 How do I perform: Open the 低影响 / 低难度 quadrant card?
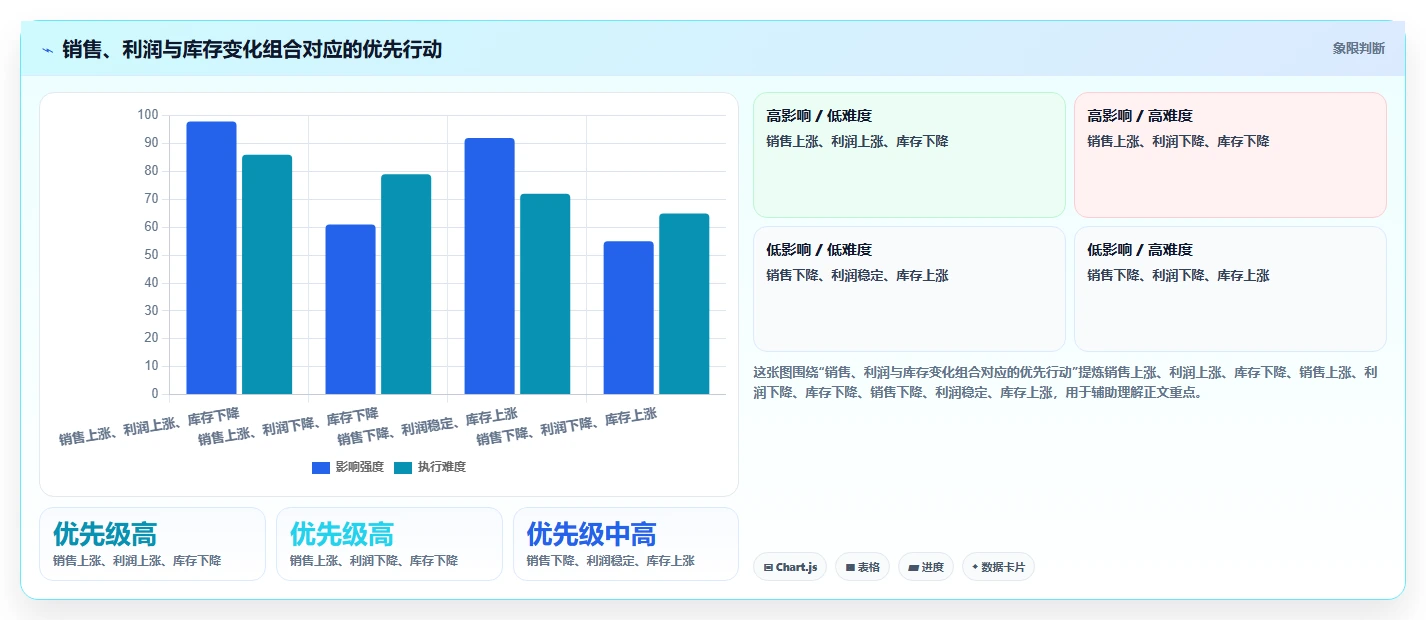click(909, 289)
